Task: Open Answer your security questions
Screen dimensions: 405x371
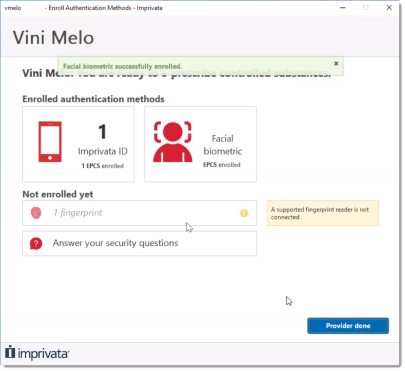Action: (x=139, y=244)
